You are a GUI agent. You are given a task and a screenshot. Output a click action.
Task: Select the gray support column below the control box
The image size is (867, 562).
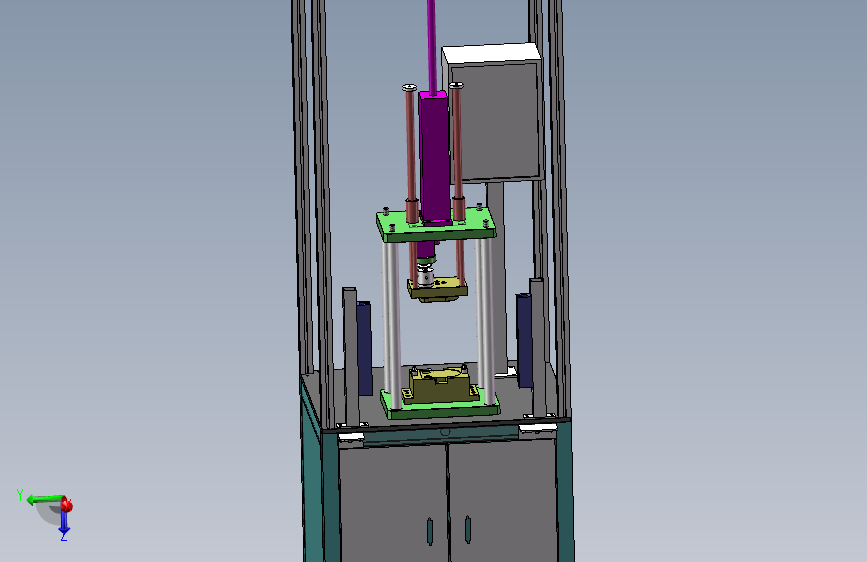pos(497,277)
